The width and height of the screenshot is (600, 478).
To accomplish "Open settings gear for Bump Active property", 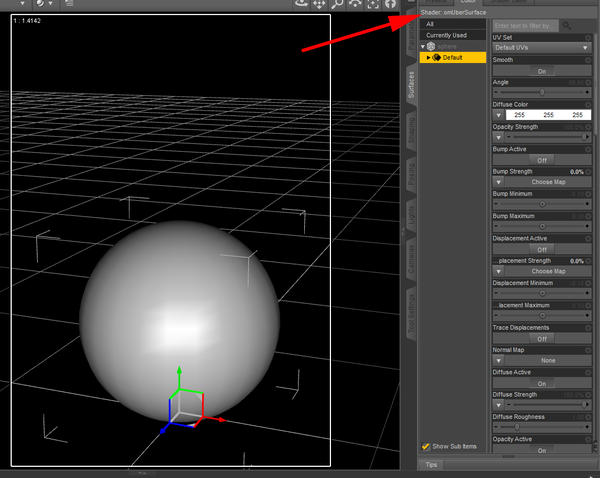I will [588, 149].
